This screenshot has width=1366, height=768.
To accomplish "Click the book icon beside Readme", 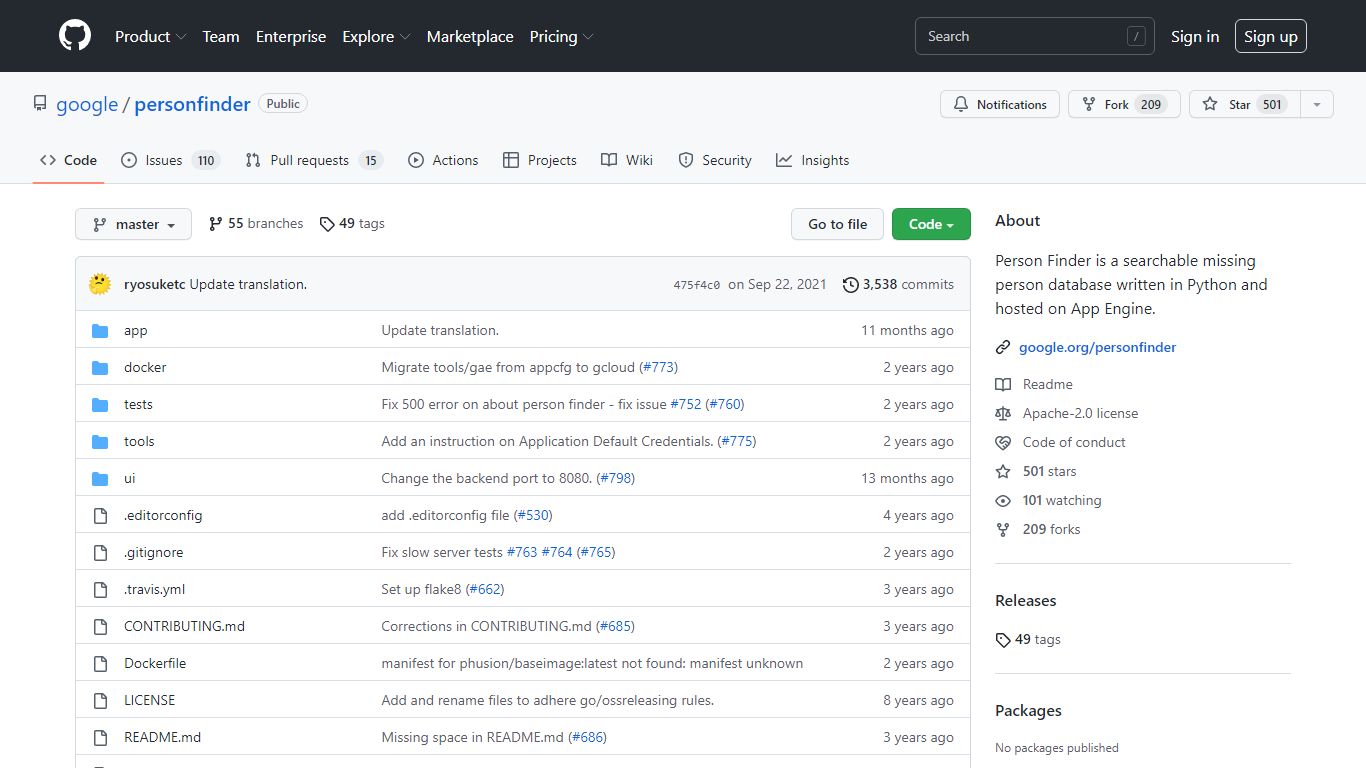I will [x=1003, y=384].
